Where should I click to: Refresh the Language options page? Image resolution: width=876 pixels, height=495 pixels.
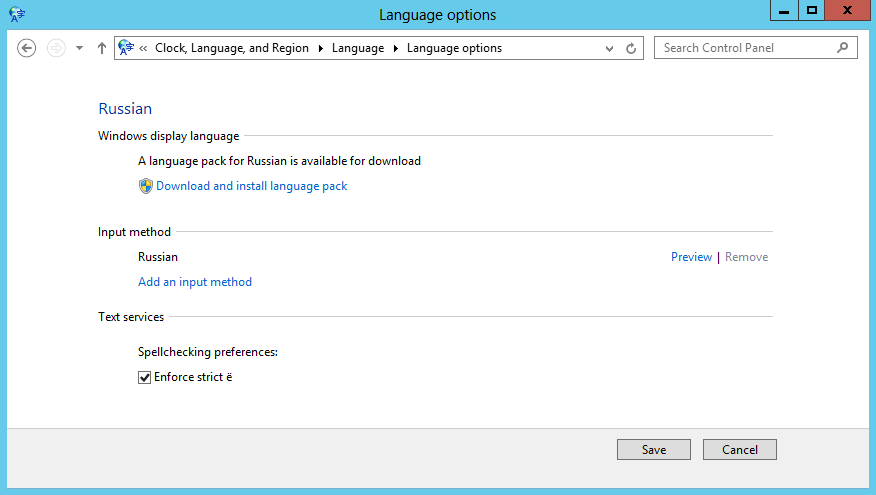[631, 48]
